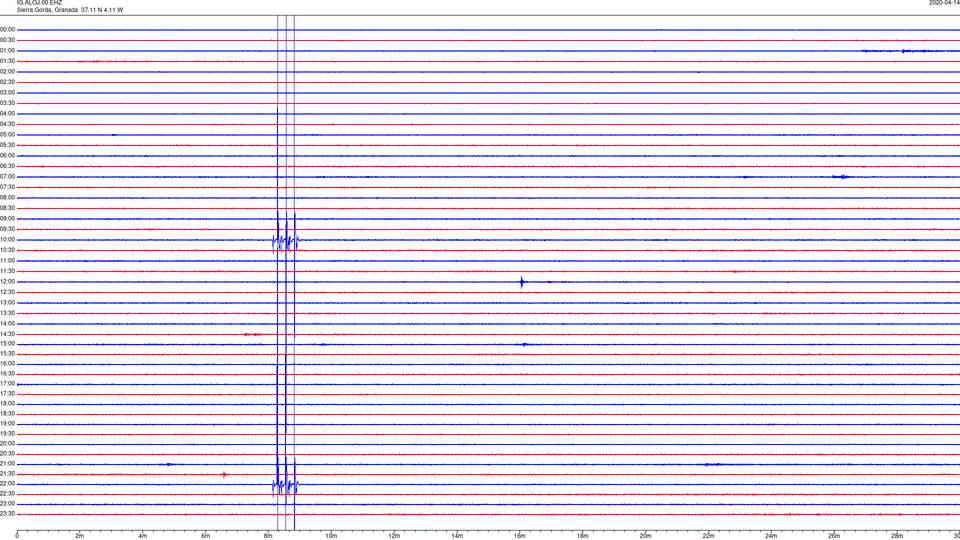The image size is (960, 540).
Task: Click the 12m axis label
Action: [394, 536]
